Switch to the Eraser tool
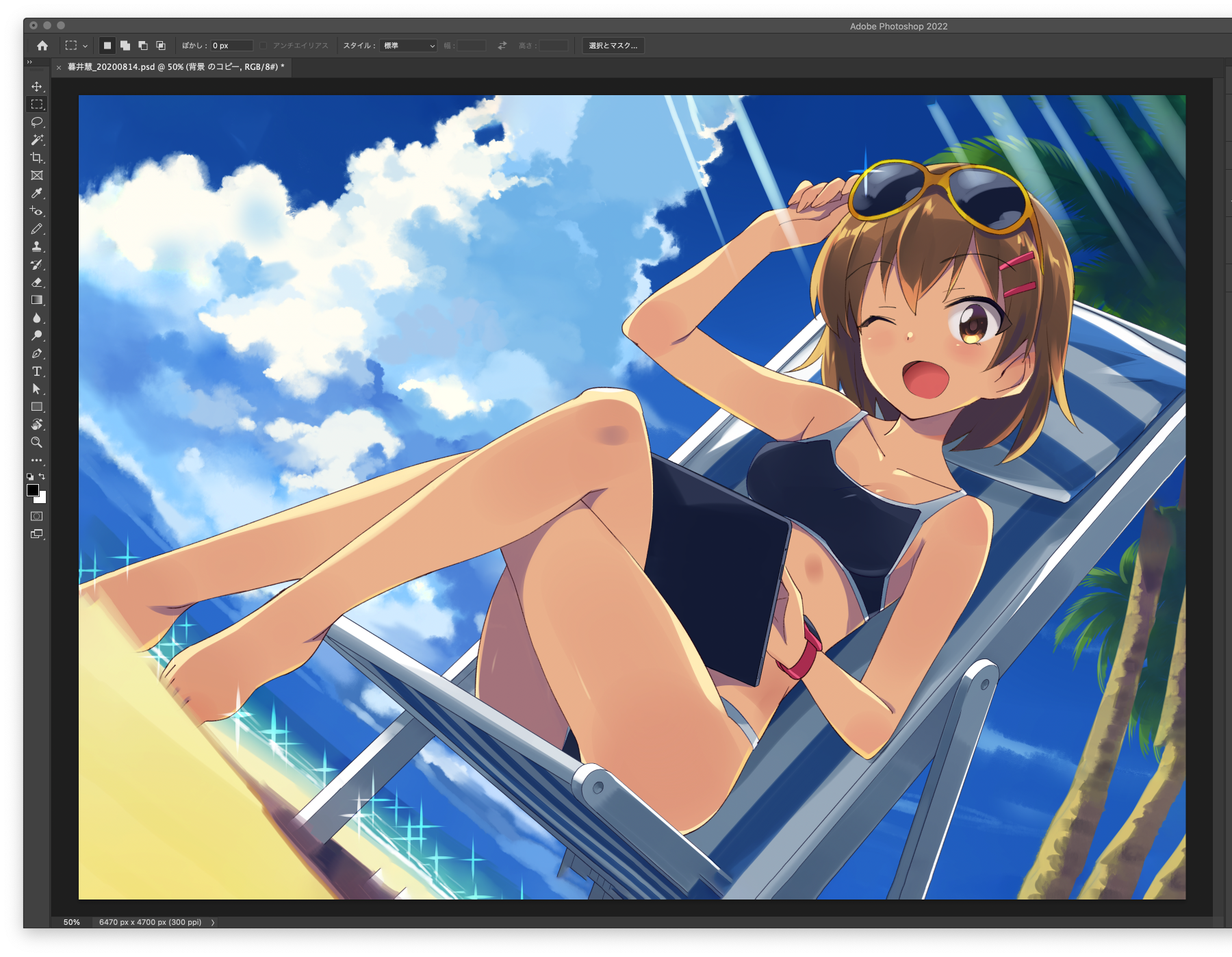 point(37,283)
